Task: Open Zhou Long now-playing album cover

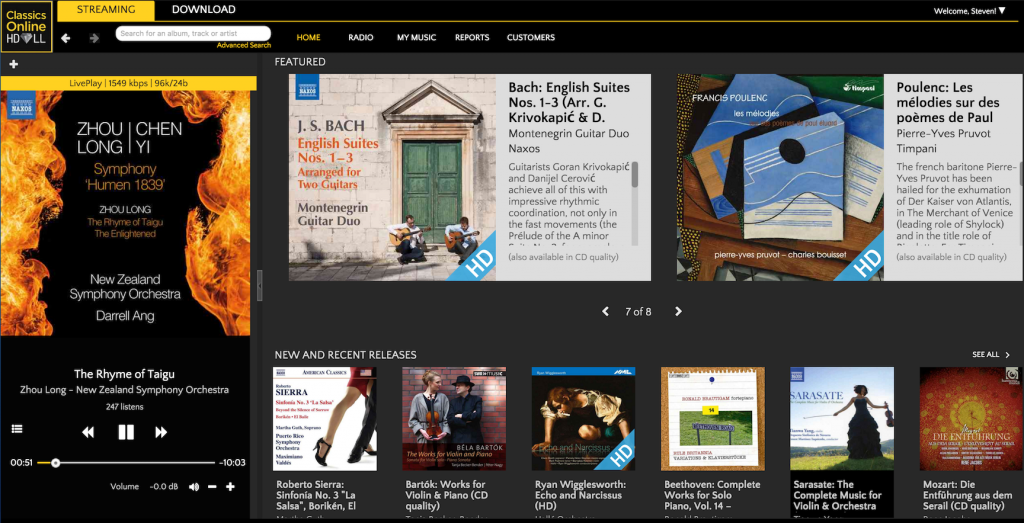Action: click(x=125, y=214)
